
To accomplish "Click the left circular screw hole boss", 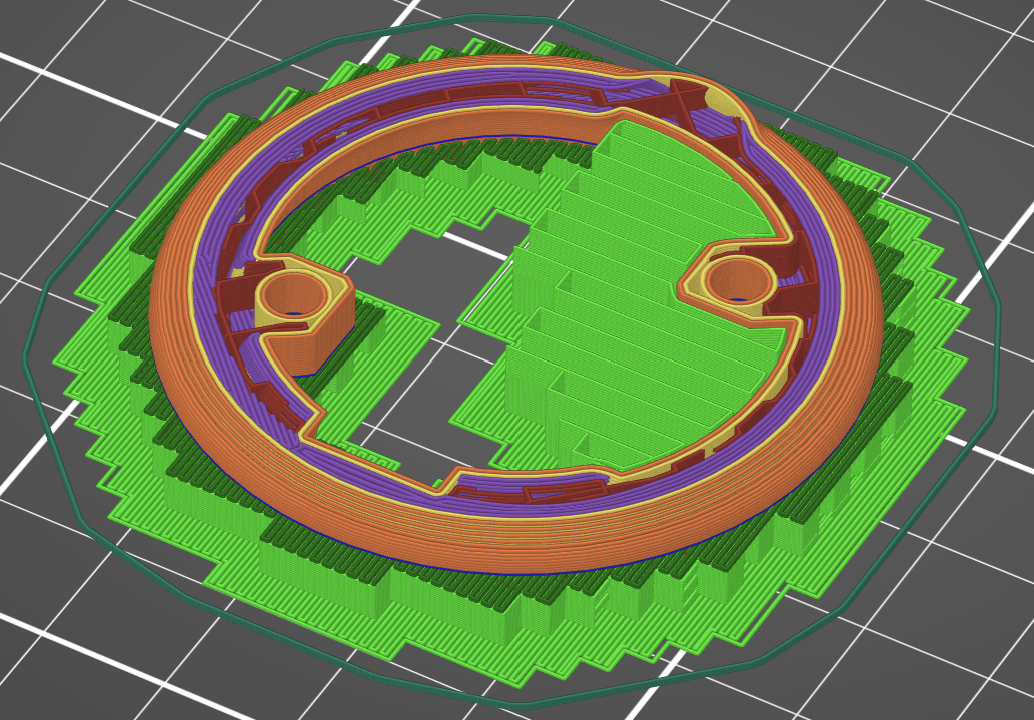I will pos(295,296).
